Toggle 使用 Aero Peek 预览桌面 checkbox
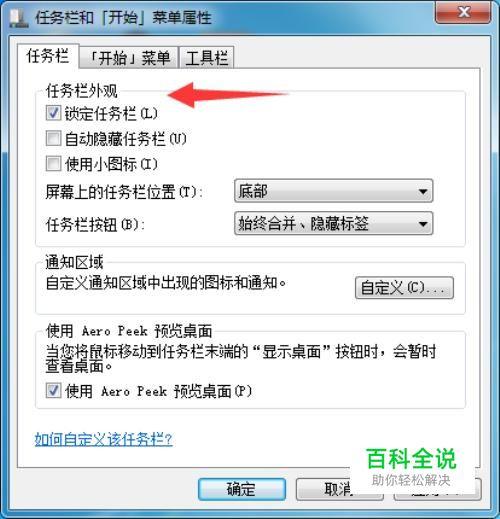The image size is (500, 519). coord(53,391)
